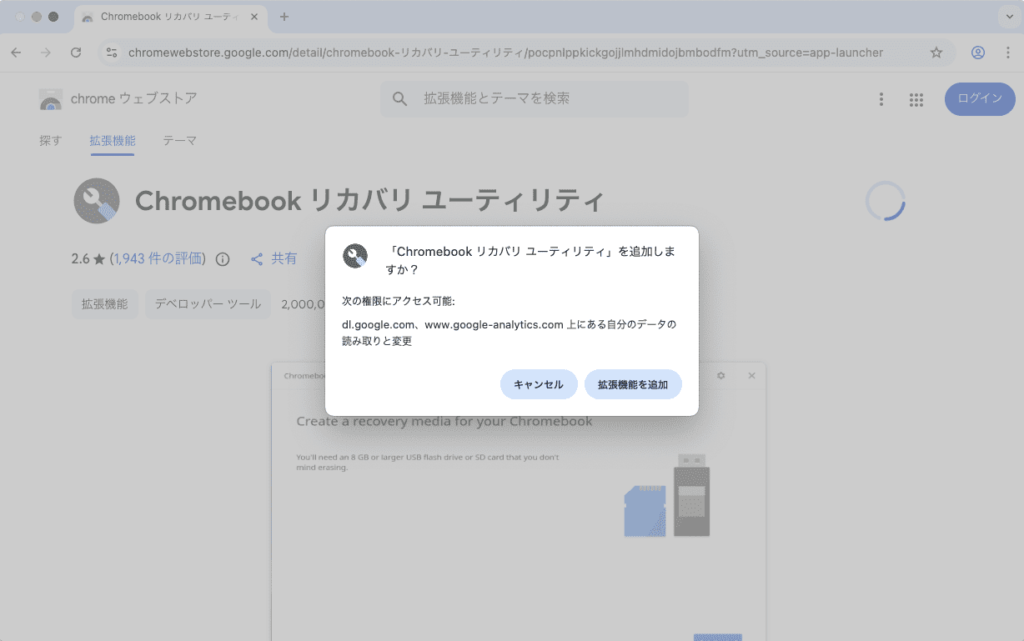Click the loading spinner on page
Viewport: 1024px width, 641px height.
(x=886, y=201)
